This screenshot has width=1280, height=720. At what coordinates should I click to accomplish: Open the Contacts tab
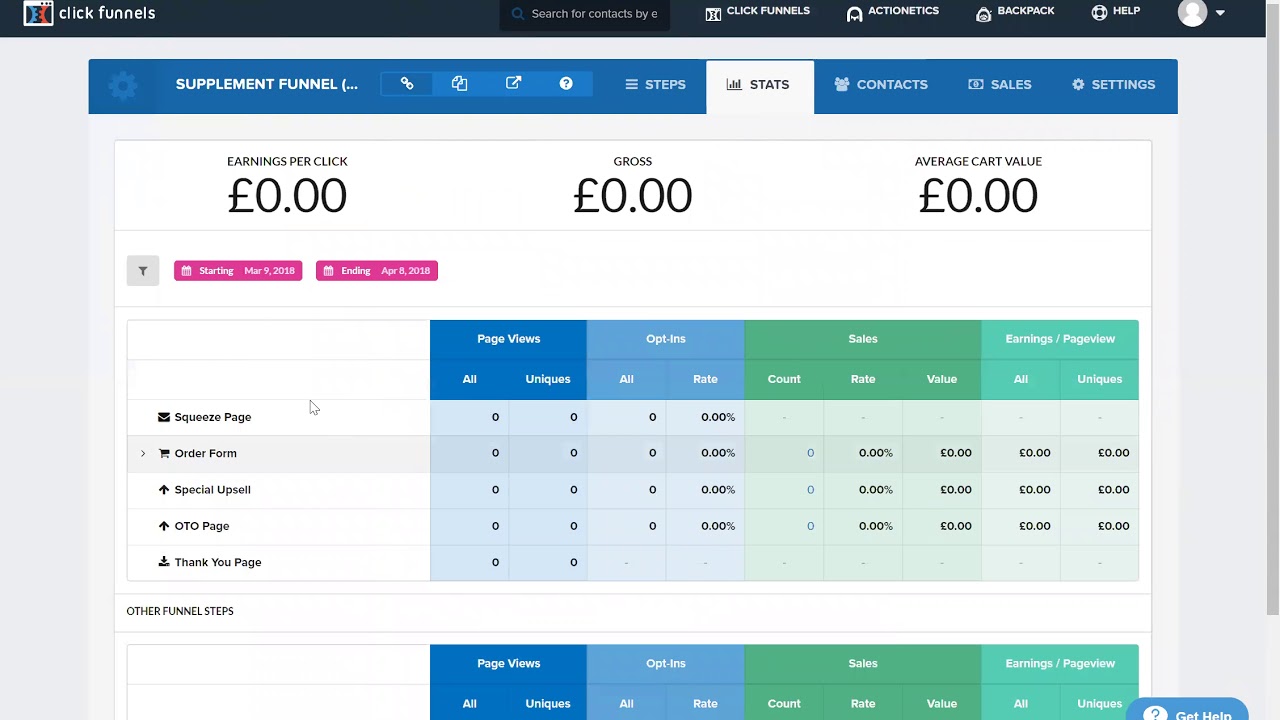tap(881, 85)
